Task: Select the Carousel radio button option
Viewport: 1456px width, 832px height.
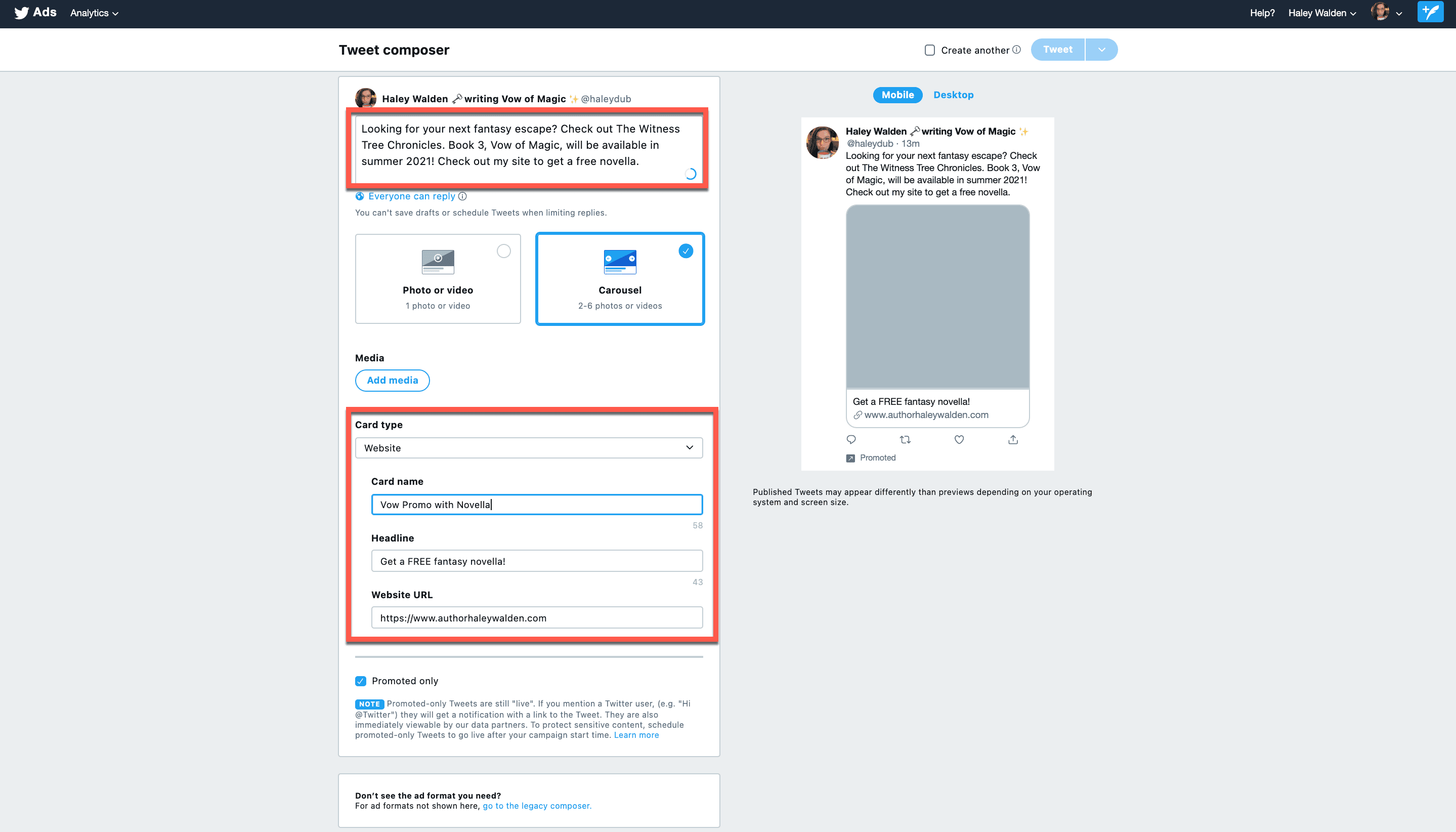Action: click(686, 251)
